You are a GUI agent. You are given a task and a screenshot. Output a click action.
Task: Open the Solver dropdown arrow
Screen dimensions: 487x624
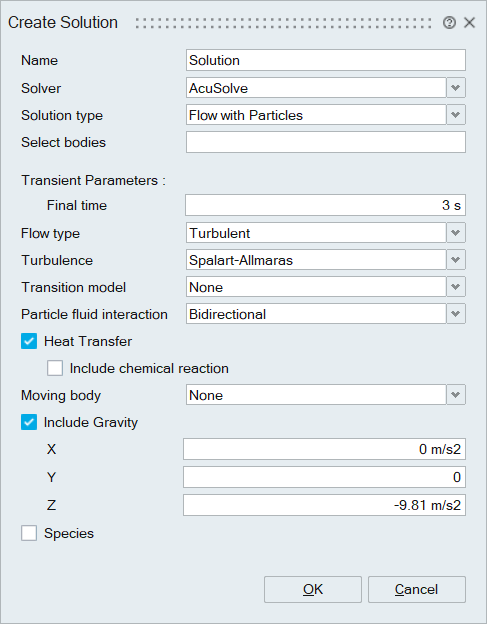pyautogui.click(x=456, y=88)
